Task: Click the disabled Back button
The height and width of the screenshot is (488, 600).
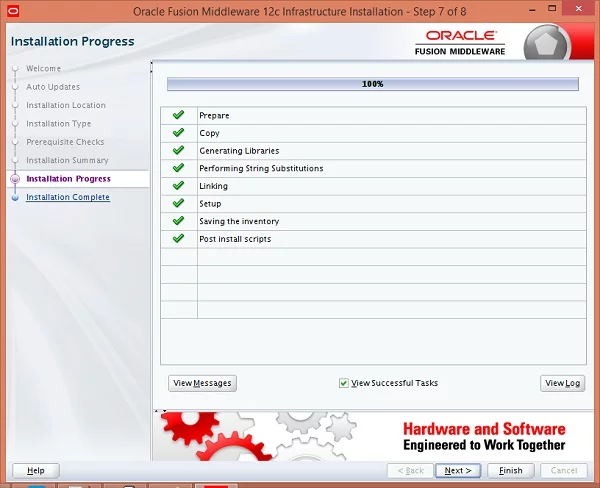Action: click(x=411, y=471)
